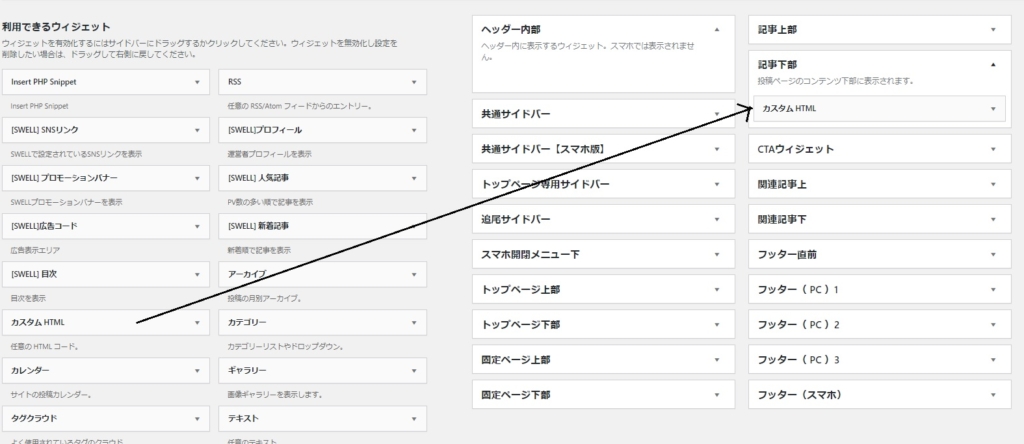
Task: Click the text 任意の HTML コード。
Action: pos(45,347)
